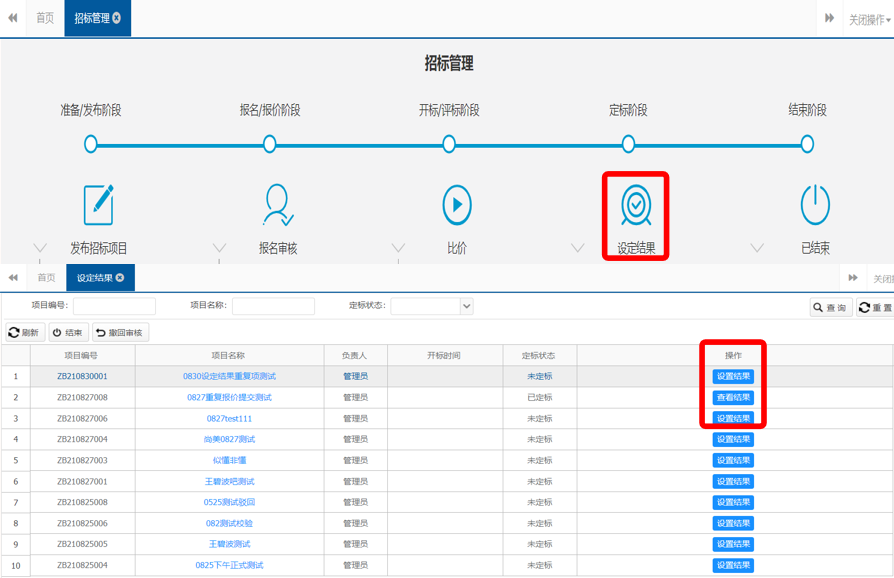Click the 比价 play icon
This screenshot has width=894, height=578.
coord(457,205)
